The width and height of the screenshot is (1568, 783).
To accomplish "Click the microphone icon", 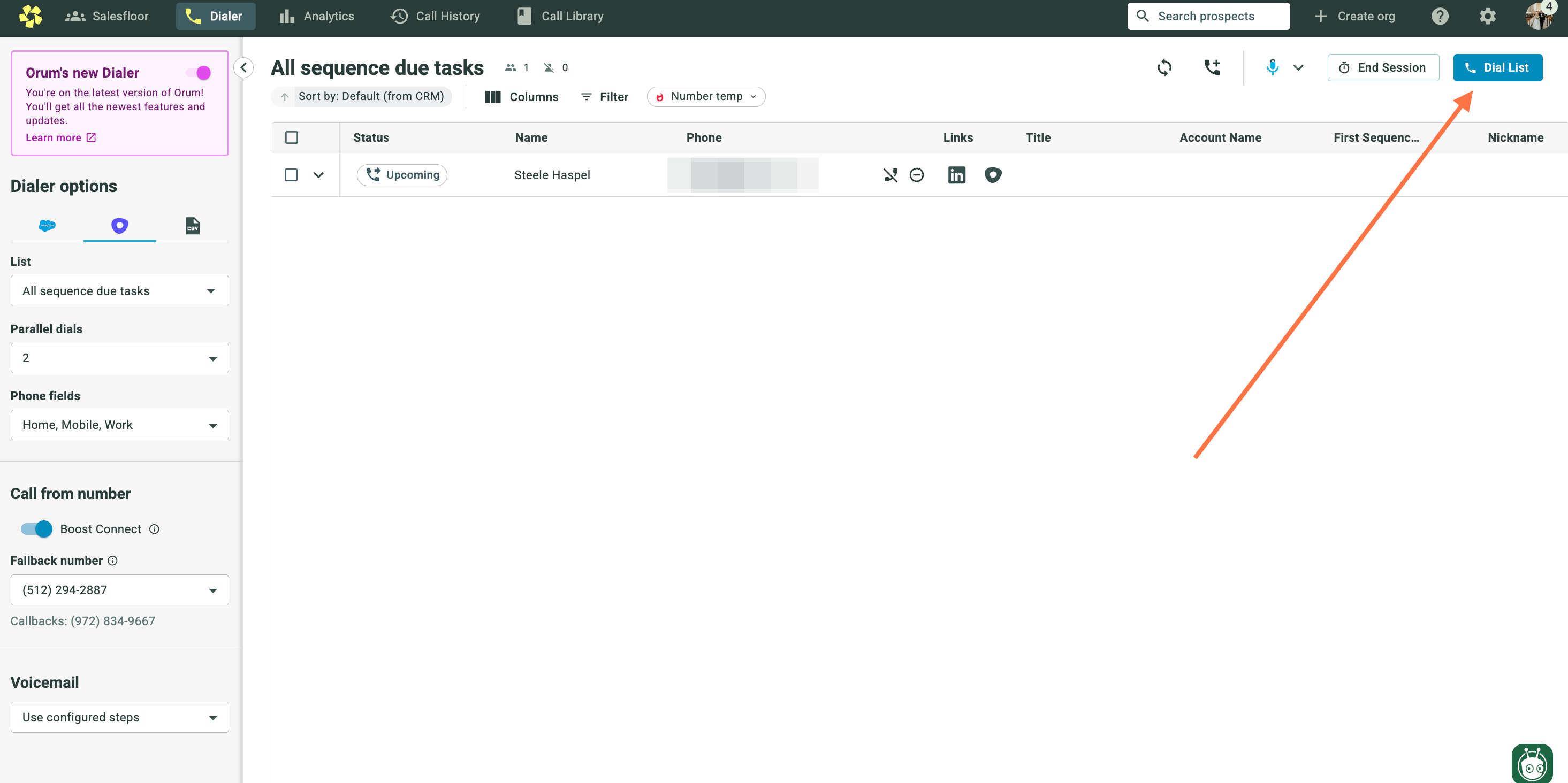I will click(x=1272, y=67).
